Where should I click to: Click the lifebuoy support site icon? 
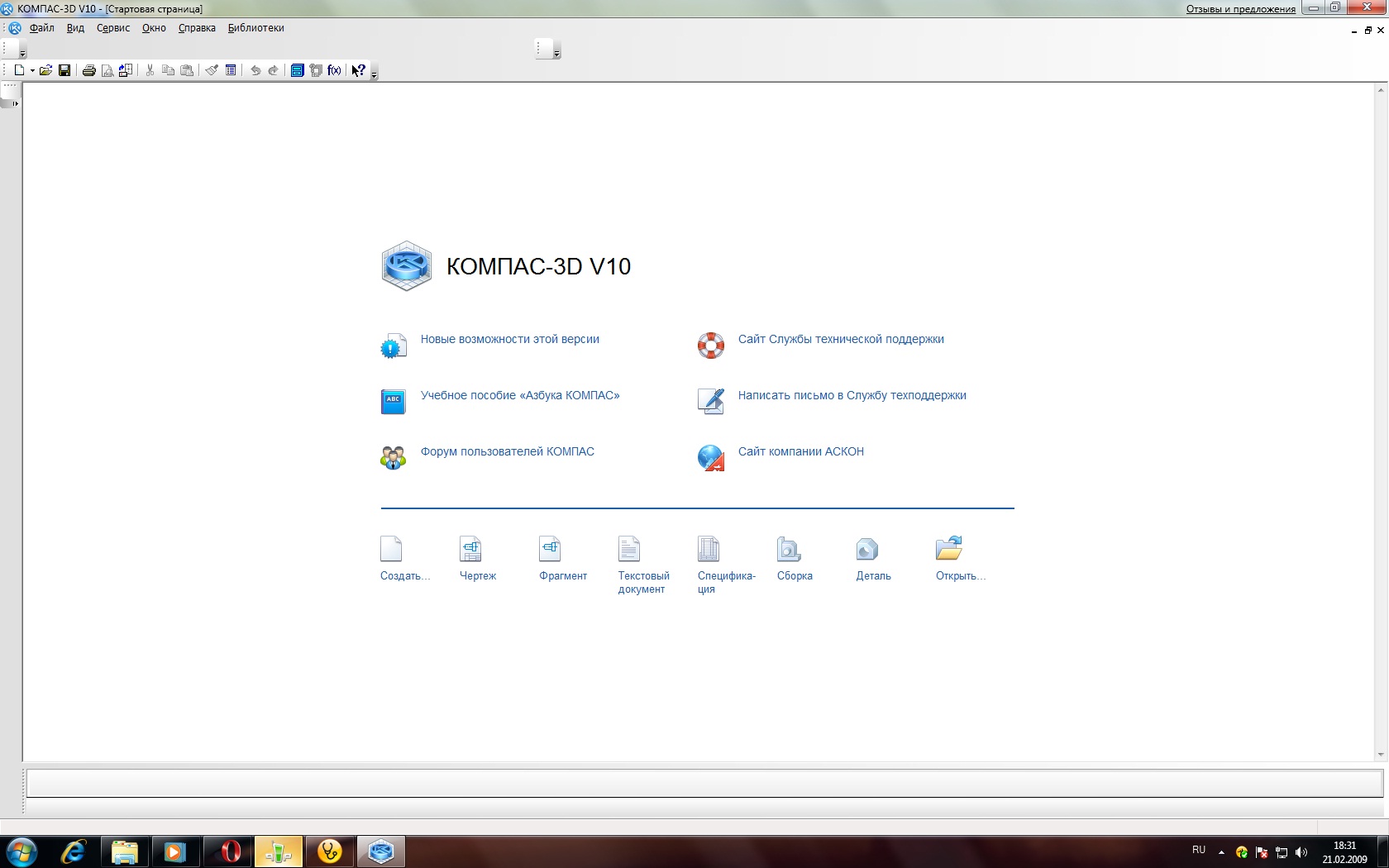click(711, 345)
